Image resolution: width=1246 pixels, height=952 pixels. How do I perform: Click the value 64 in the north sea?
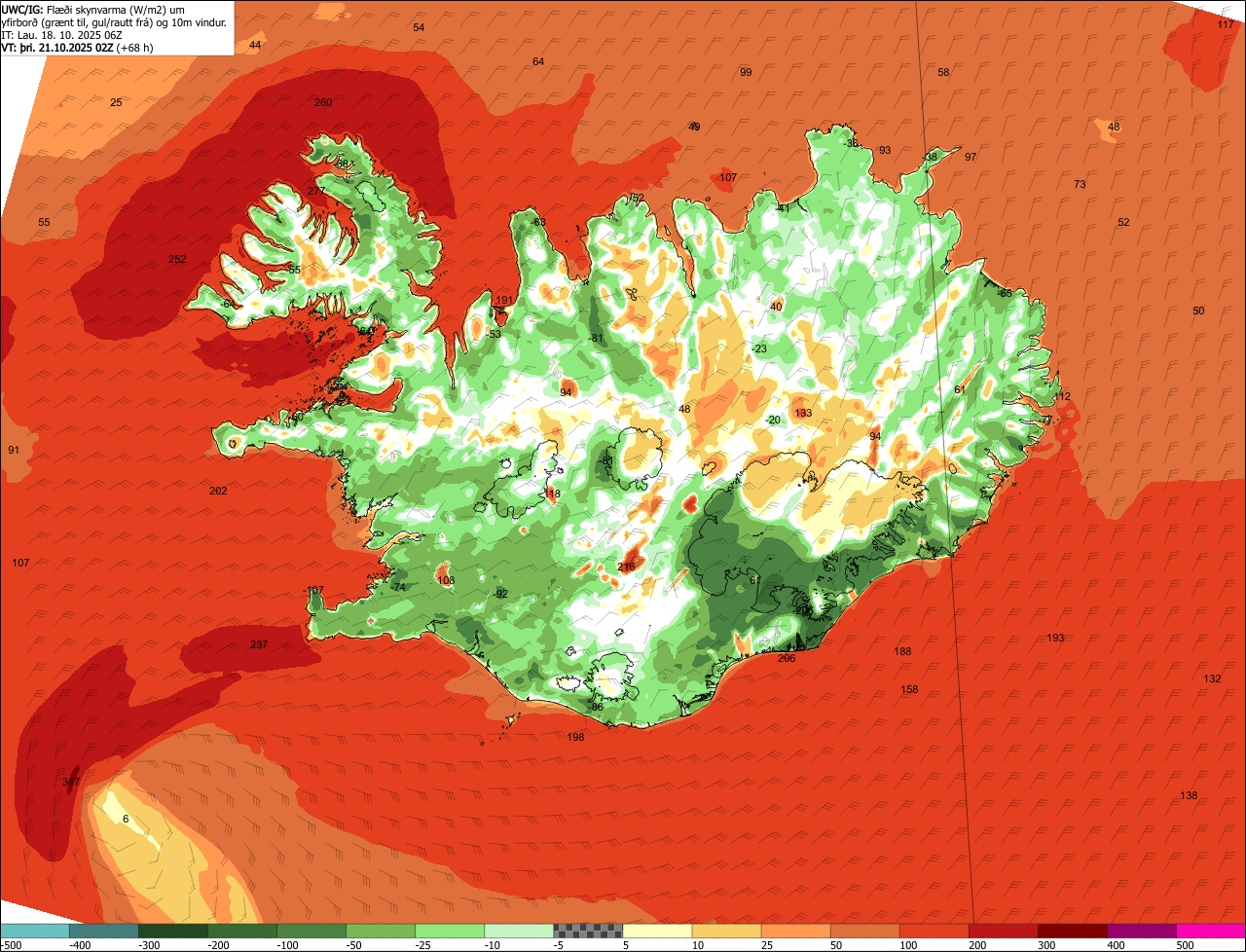[x=538, y=61]
